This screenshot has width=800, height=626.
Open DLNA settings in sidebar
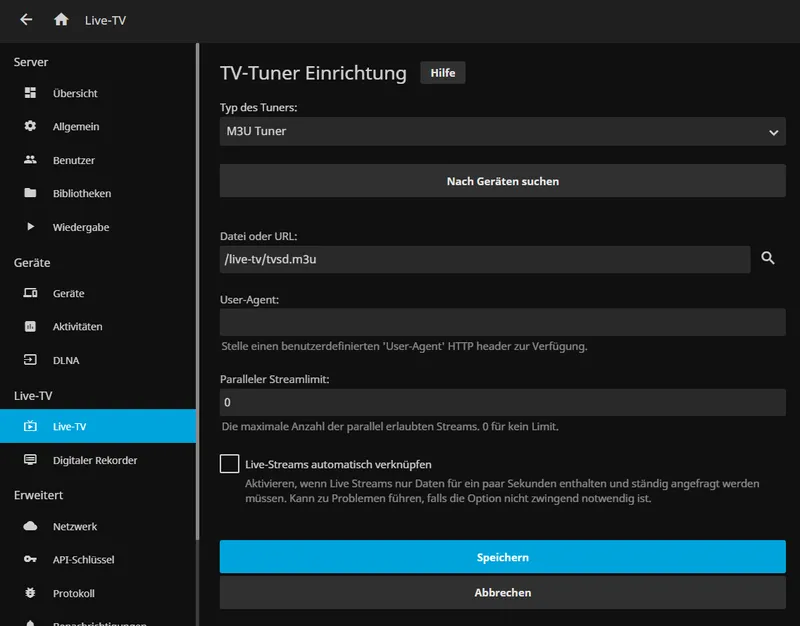tap(66, 360)
